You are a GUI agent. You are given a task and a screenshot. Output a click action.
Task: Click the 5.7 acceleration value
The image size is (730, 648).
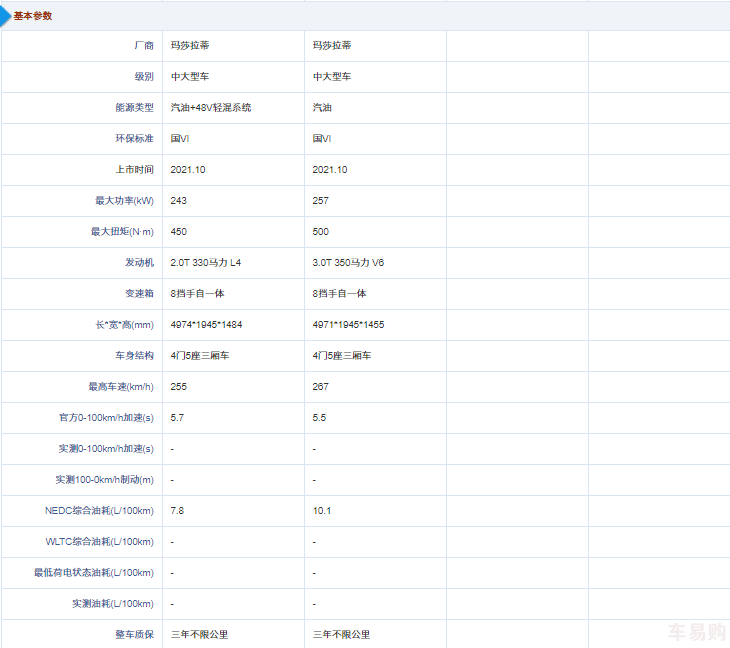point(177,418)
